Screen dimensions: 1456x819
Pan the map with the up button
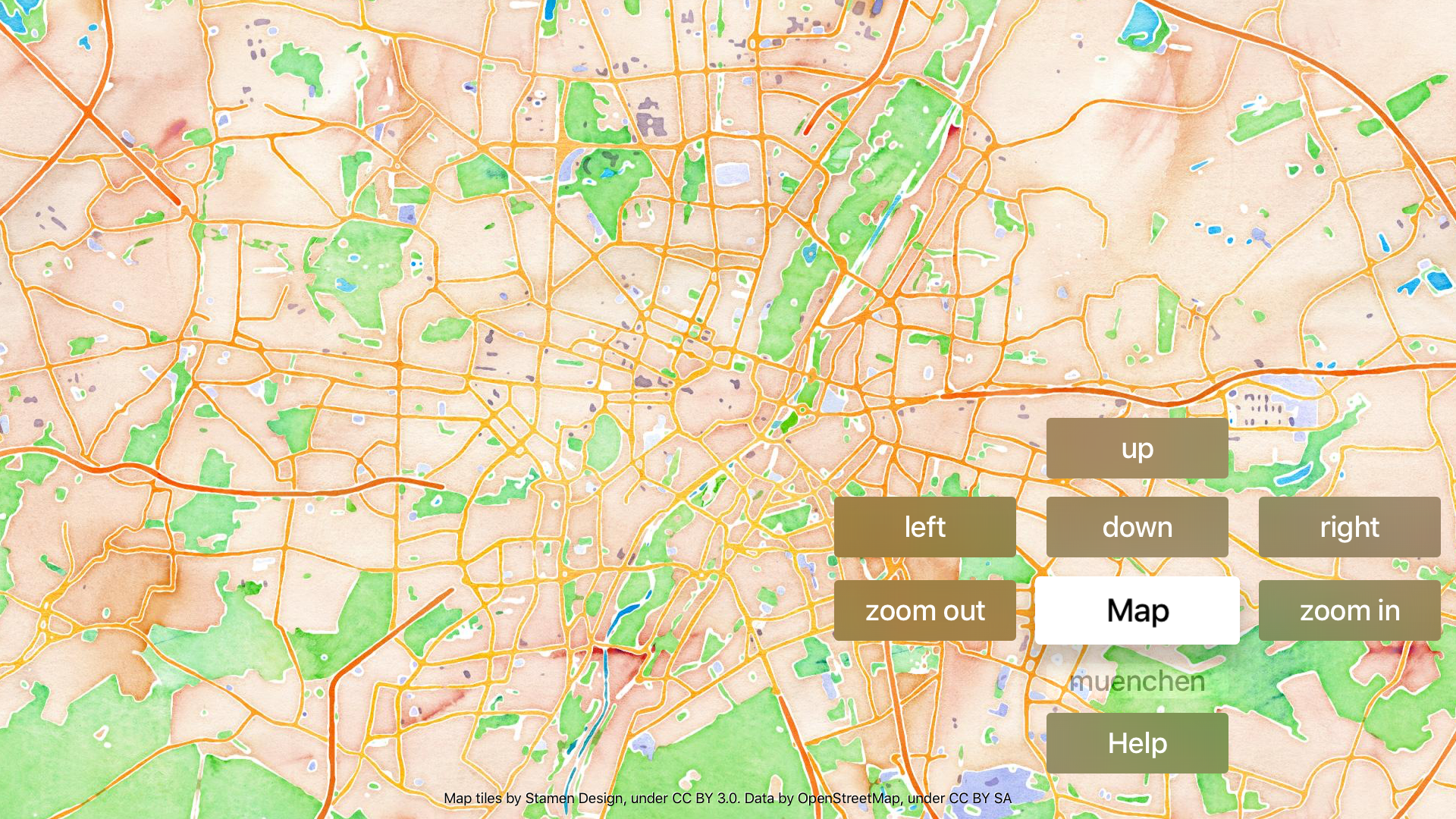click(x=1137, y=448)
